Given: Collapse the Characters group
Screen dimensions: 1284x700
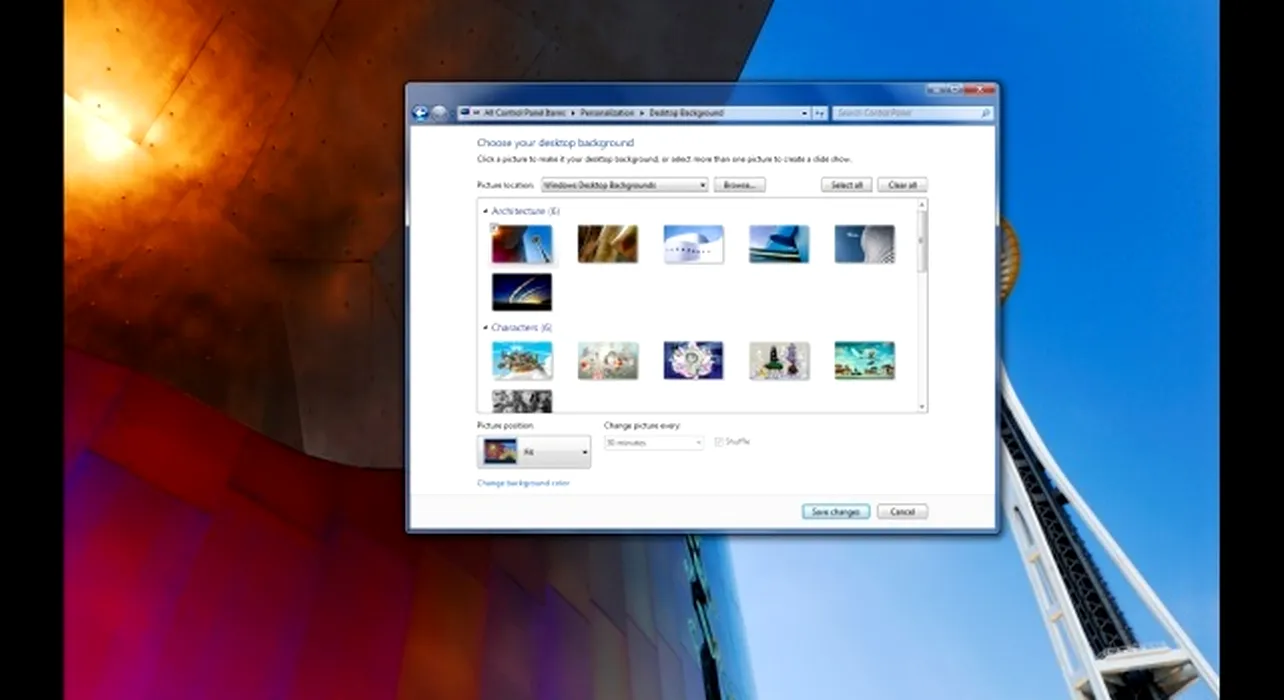Looking at the screenshot, I should point(486,328).
